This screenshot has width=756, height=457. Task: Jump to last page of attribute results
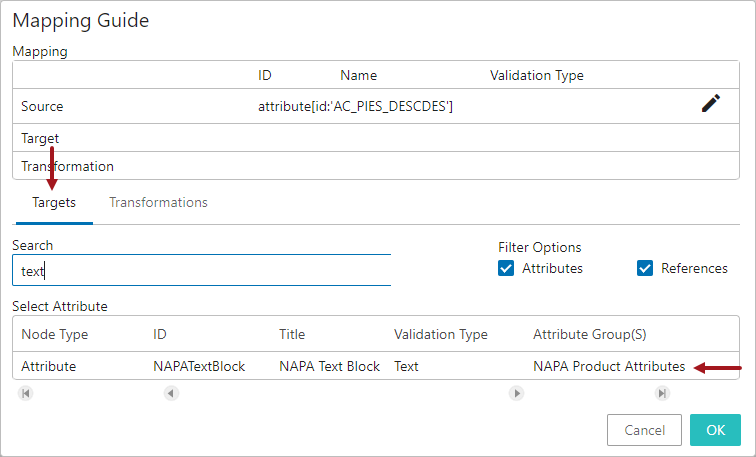point(662,393)
